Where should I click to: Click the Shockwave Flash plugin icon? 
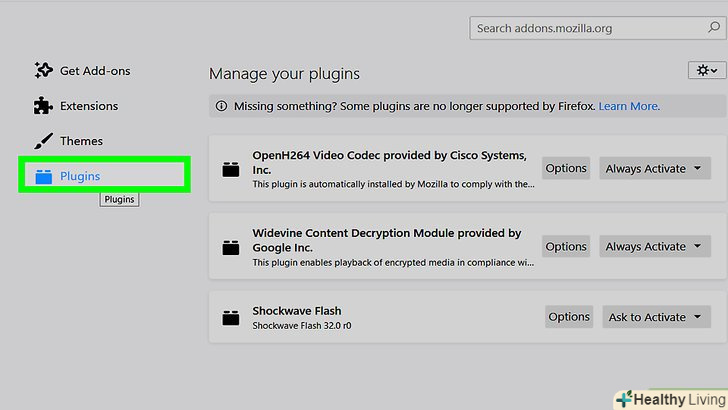click(x=232, y=318)
